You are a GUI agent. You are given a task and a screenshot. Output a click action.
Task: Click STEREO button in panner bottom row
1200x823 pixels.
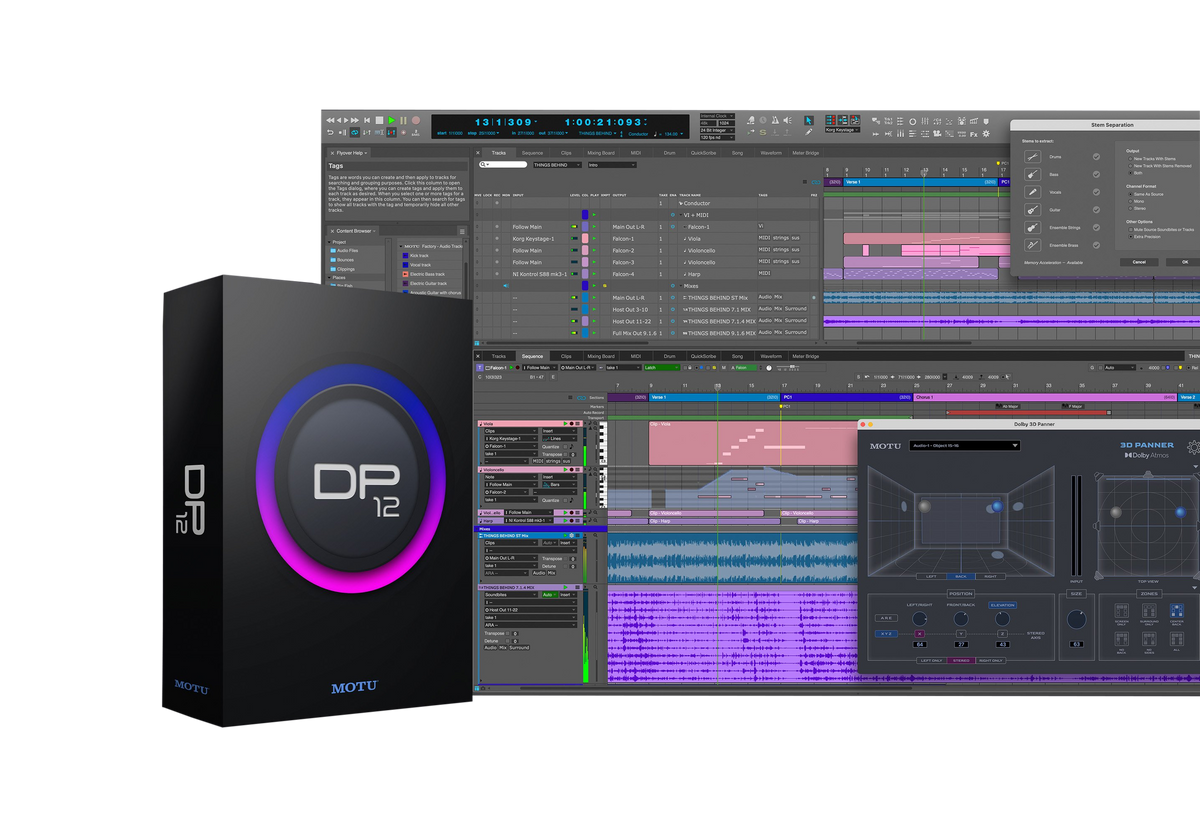click(x=961, y=660)
